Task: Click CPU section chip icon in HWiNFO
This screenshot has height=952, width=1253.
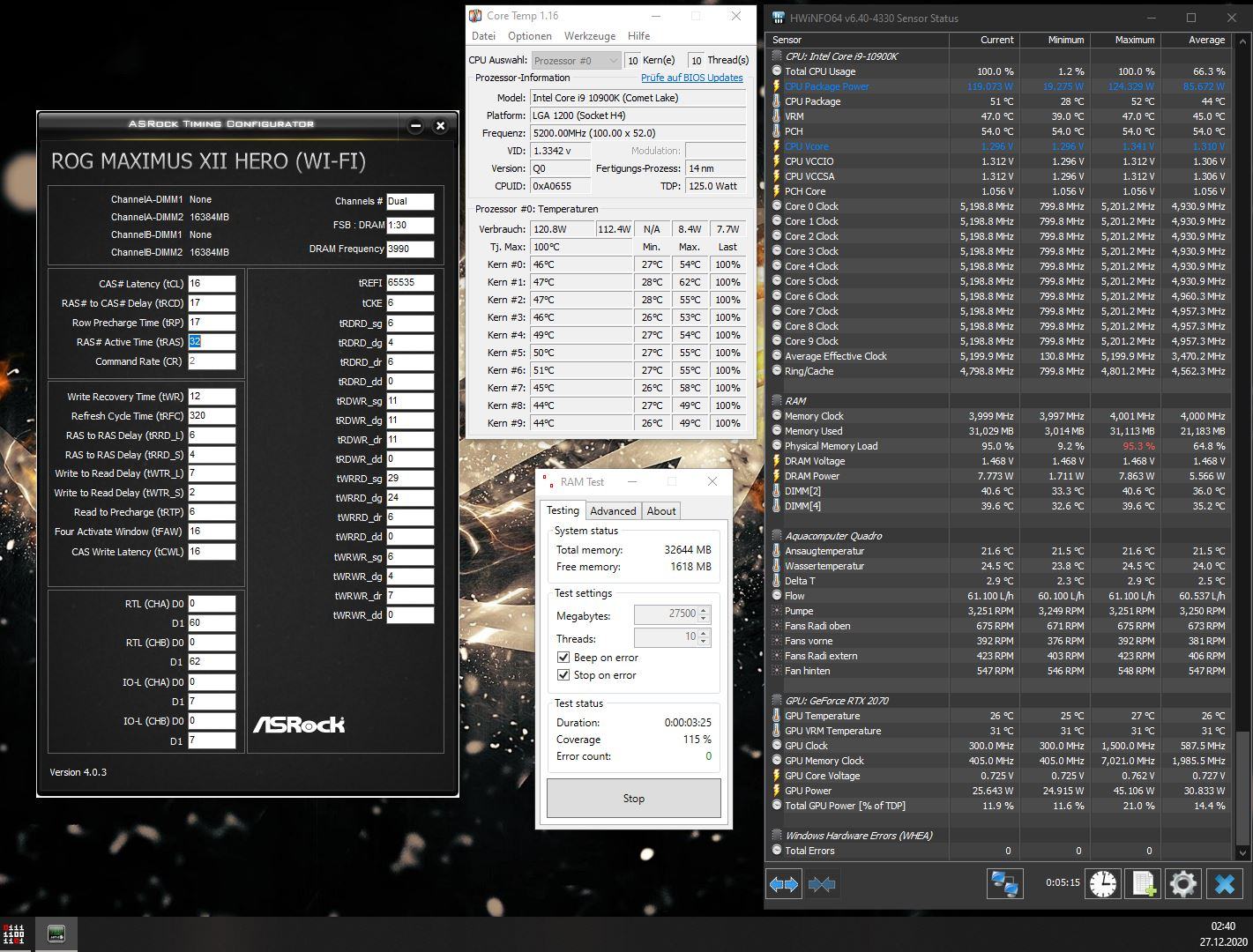Action: (x=777, y=56)
